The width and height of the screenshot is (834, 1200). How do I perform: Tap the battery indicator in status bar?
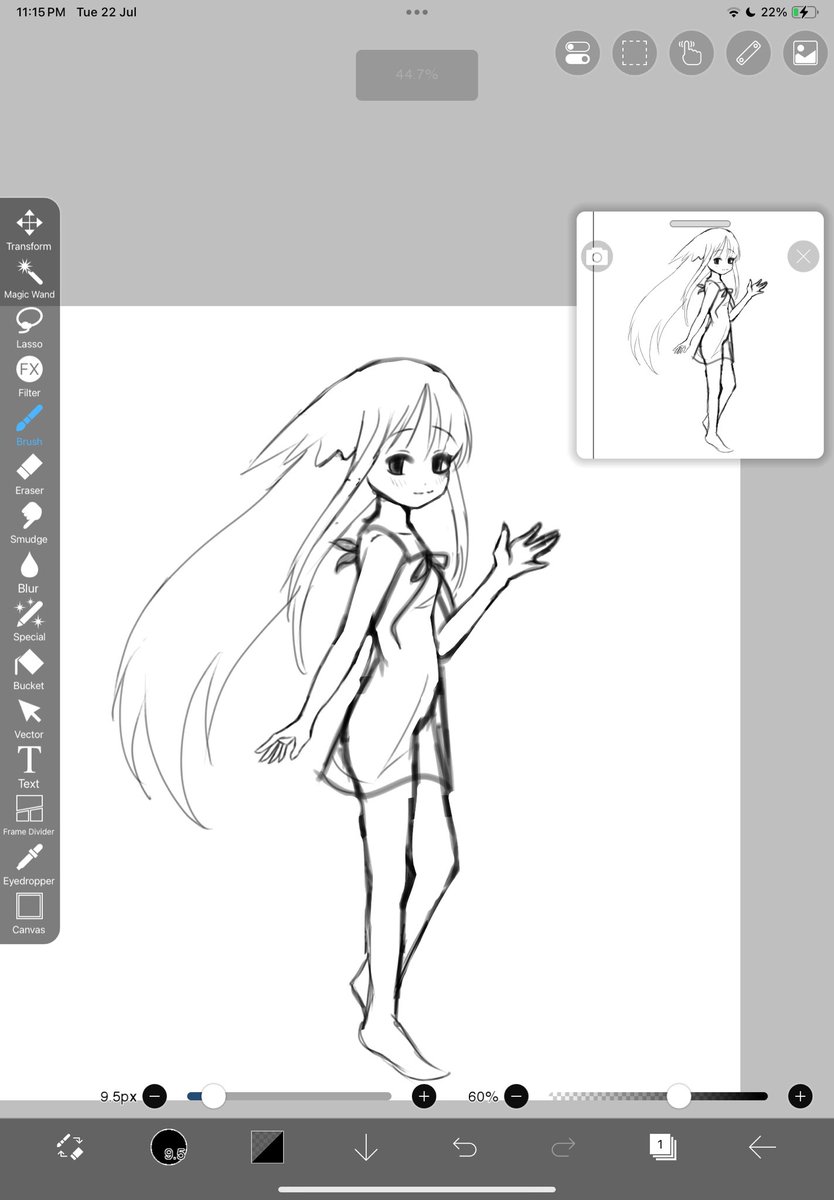pyautogui.click(x=804, y=12)
